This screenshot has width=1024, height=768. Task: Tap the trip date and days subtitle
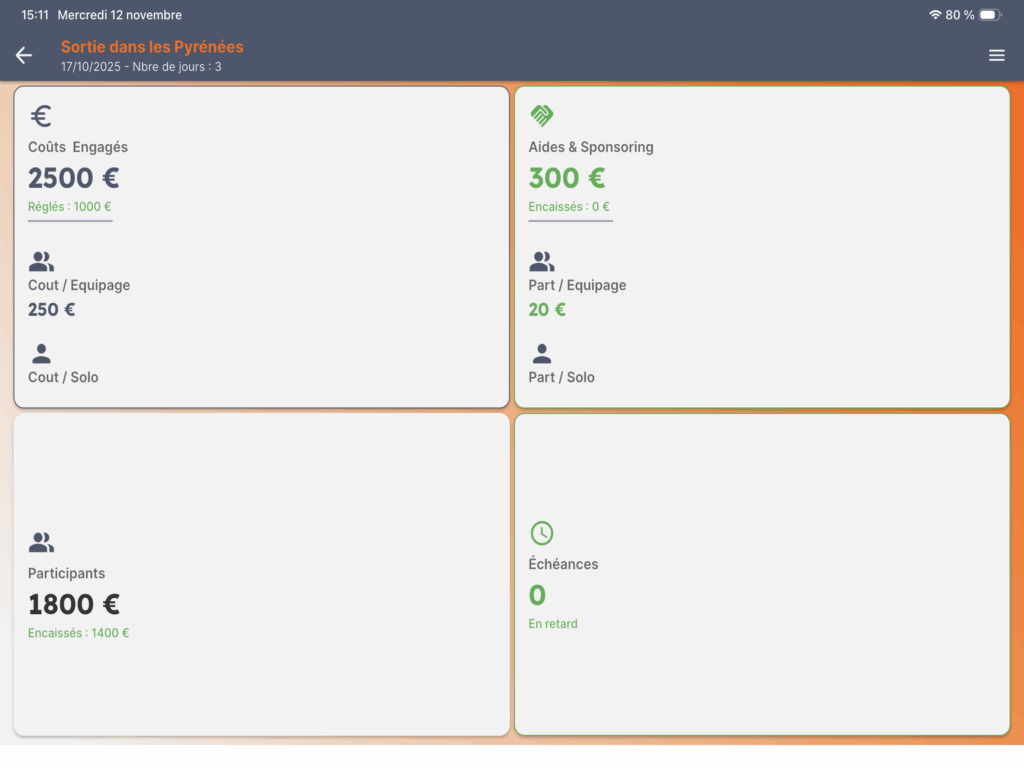[x=141, y=67]
